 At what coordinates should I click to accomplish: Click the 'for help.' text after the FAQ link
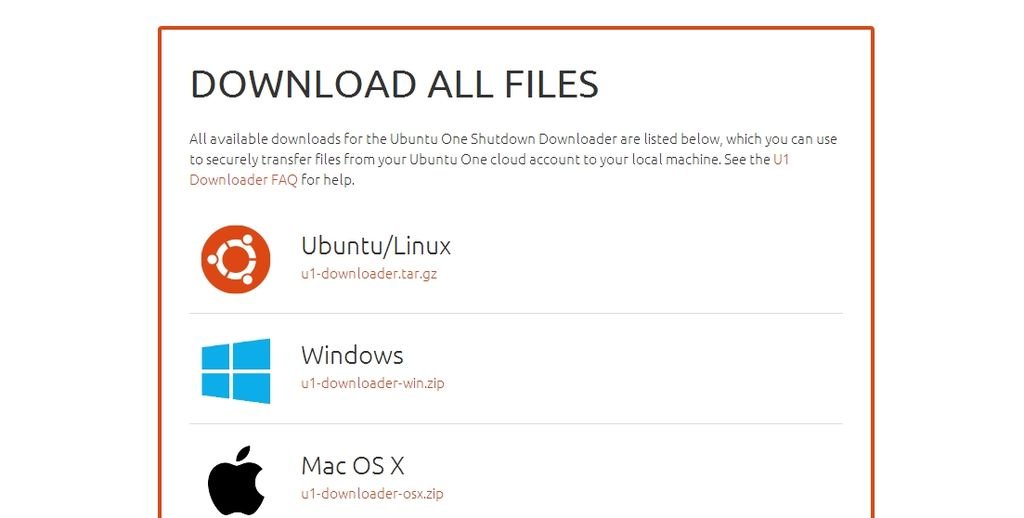pyautogui.click(x=329, y=181)
